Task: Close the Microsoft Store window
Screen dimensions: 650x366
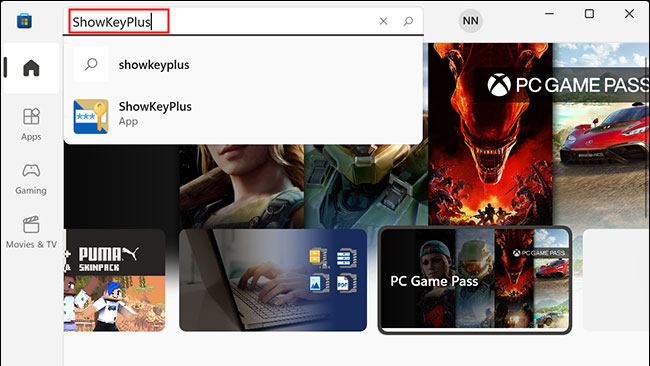Action: coord(629,14)
